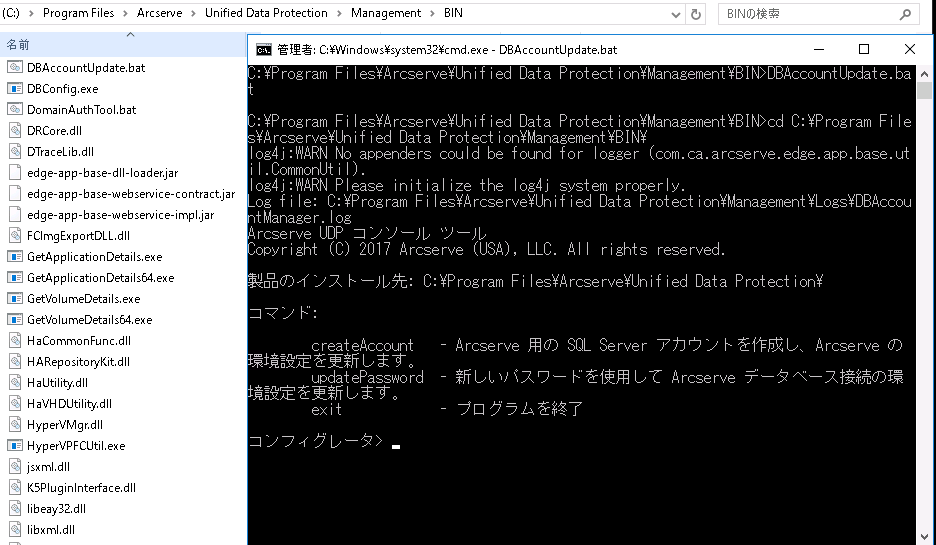This screenshot has width=936, height=545.
Task: Click the DomainAuthTool.bat file icon
Action: click(x=15, y=109)
